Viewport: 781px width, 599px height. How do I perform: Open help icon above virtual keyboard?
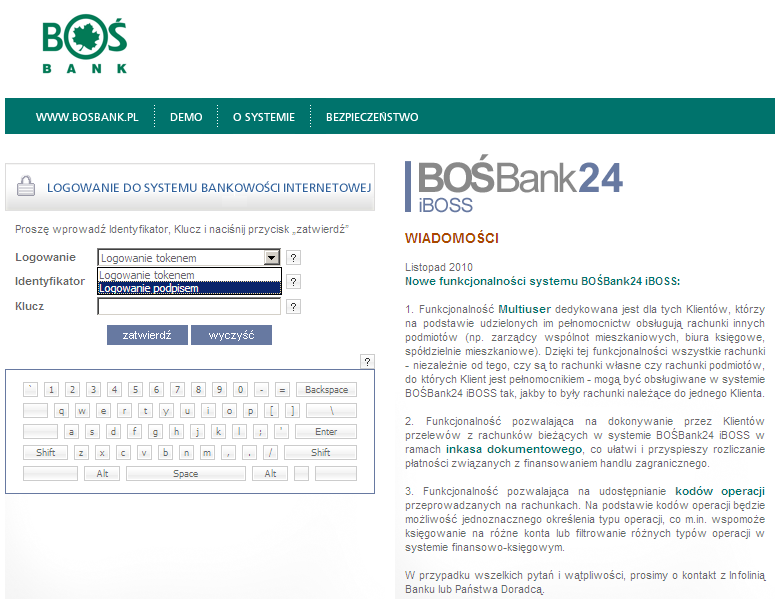point(367,361)
